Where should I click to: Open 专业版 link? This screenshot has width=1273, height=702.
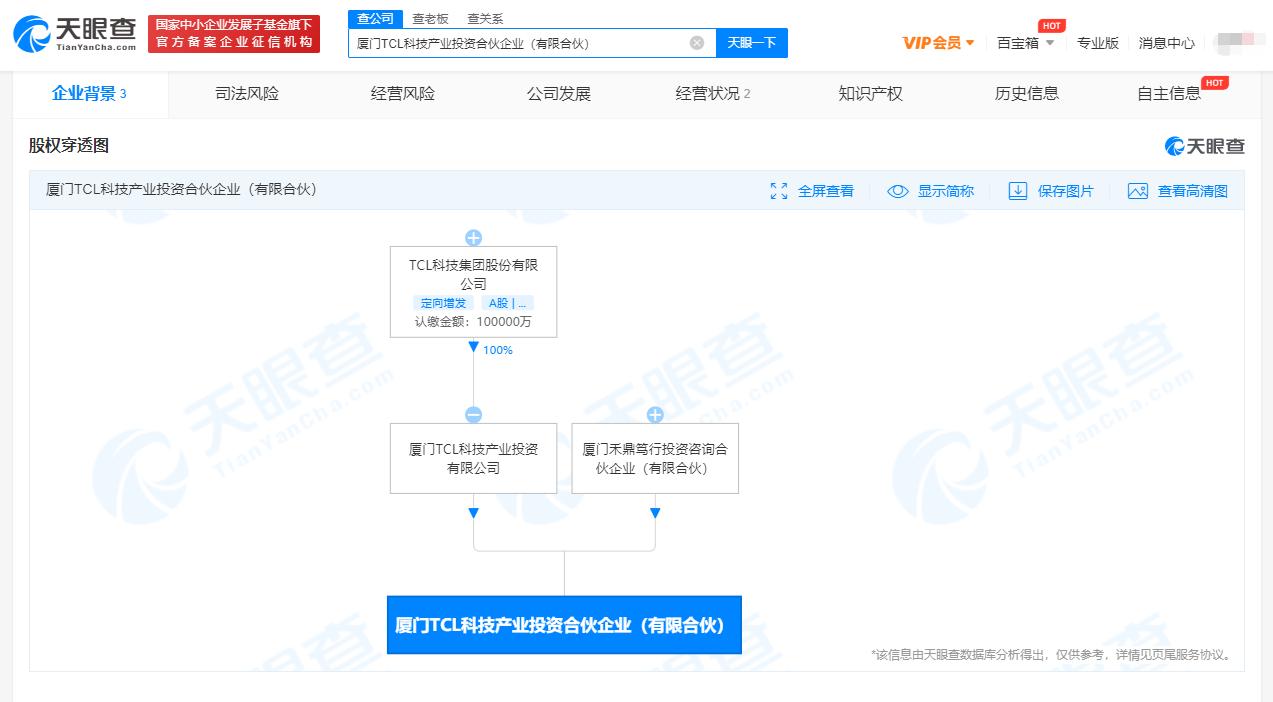pyautogui.click(x=1098, y=43)
